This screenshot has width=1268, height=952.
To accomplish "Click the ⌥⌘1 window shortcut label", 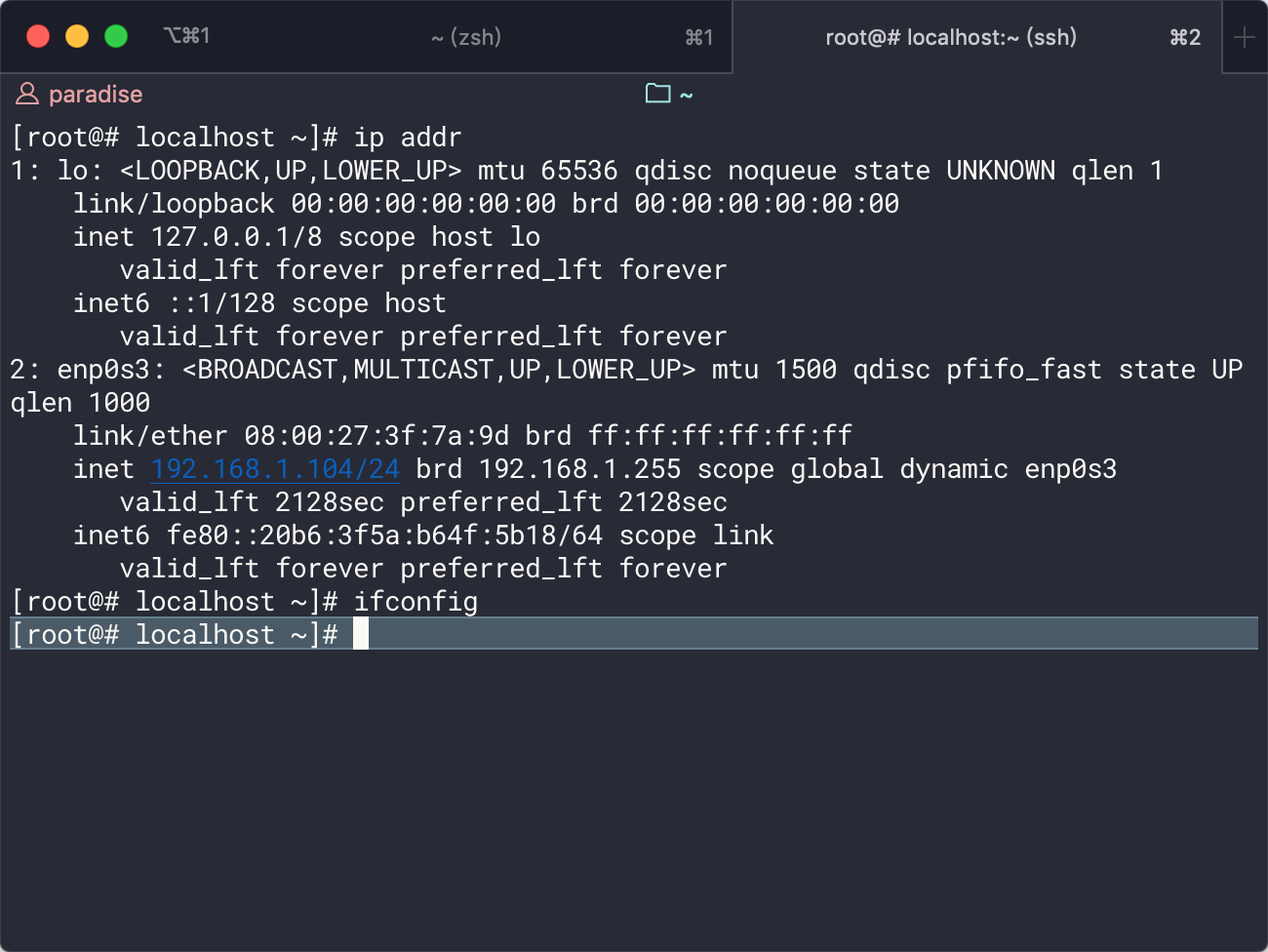I will click(186, 36).
